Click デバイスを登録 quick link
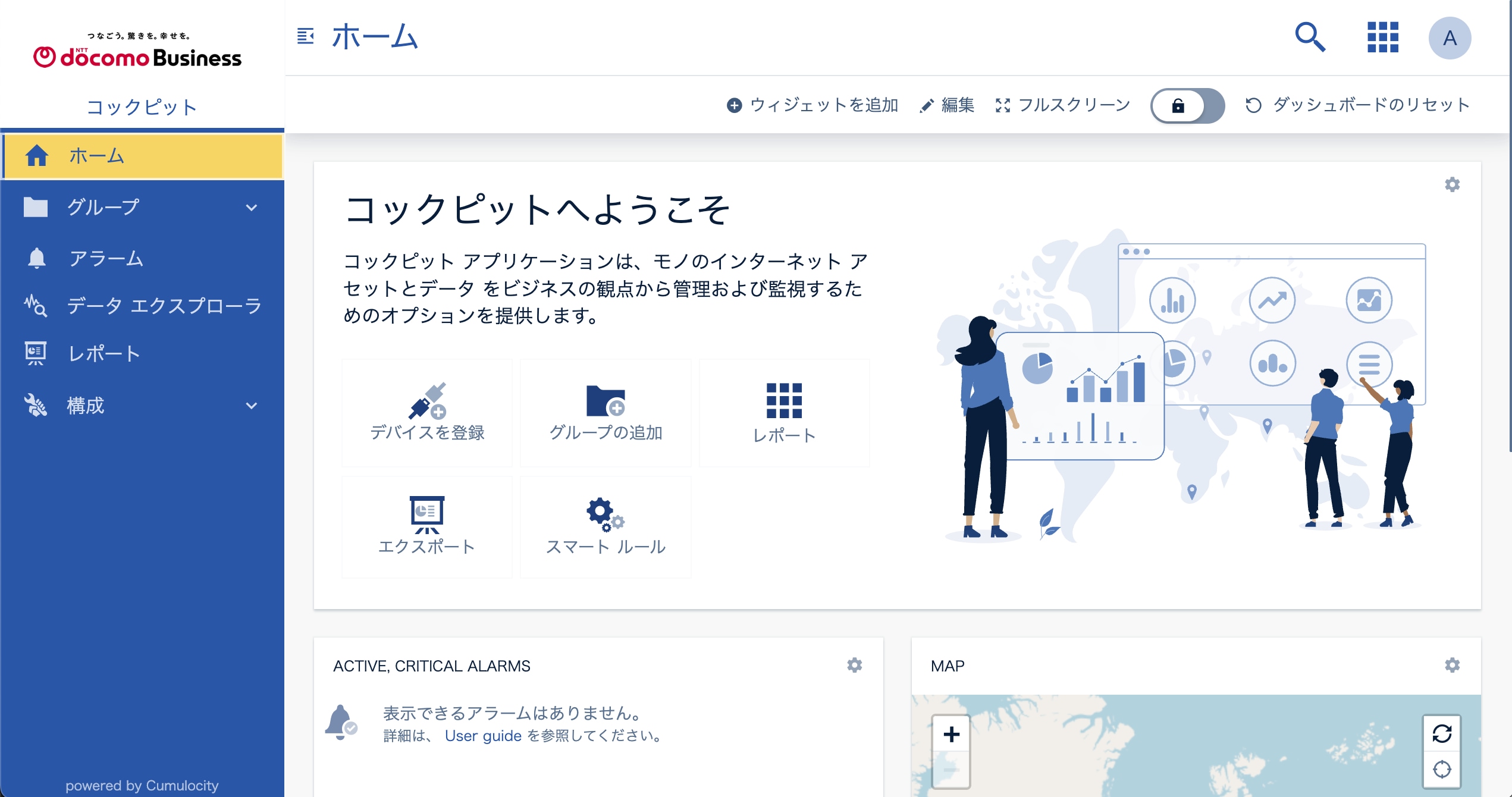Screen dimensions: 1512x797 point(427,413)
